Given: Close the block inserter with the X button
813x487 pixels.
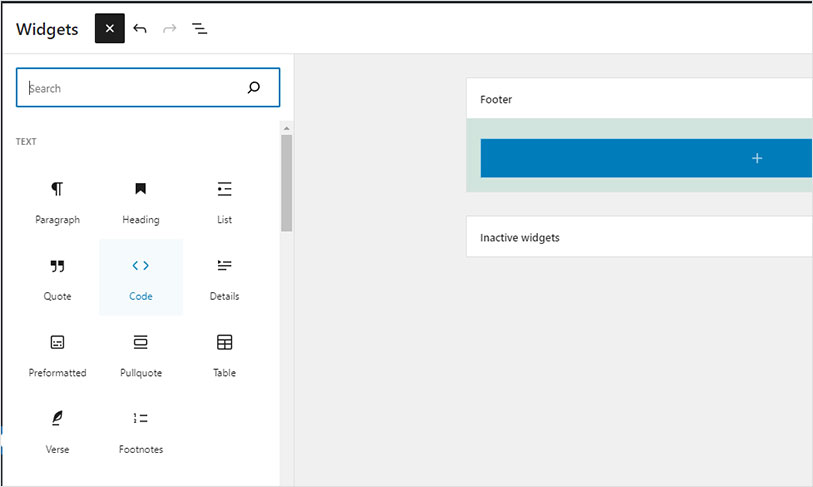Looking at the screenshot, I should 109,29.
